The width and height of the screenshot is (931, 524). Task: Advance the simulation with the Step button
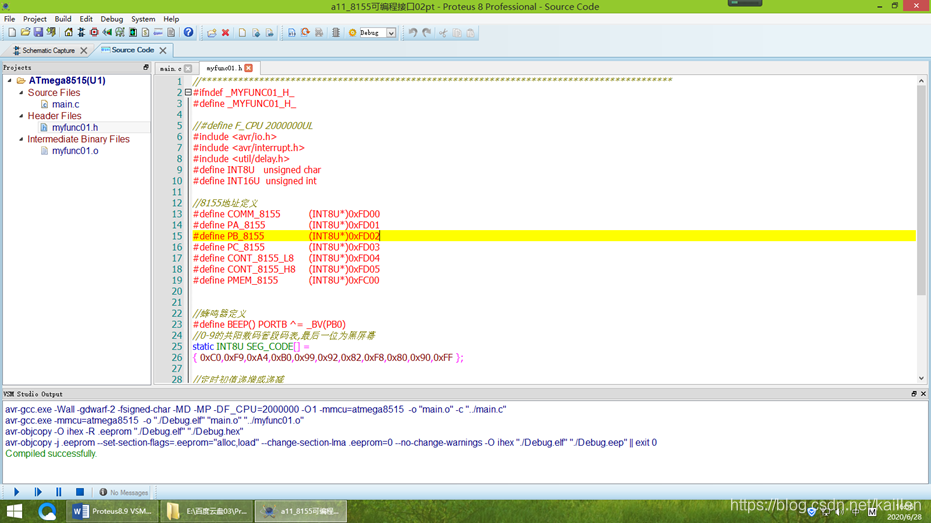point(38,492)
